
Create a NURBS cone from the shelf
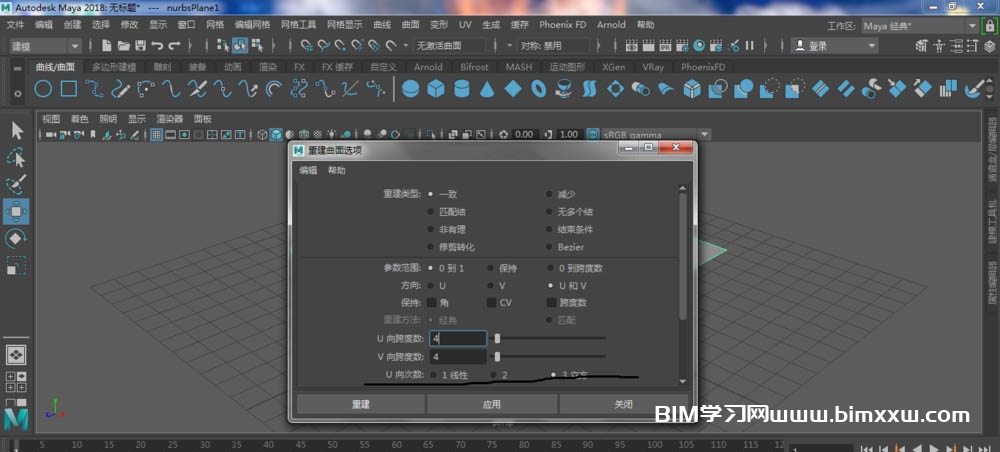[487, 89]
